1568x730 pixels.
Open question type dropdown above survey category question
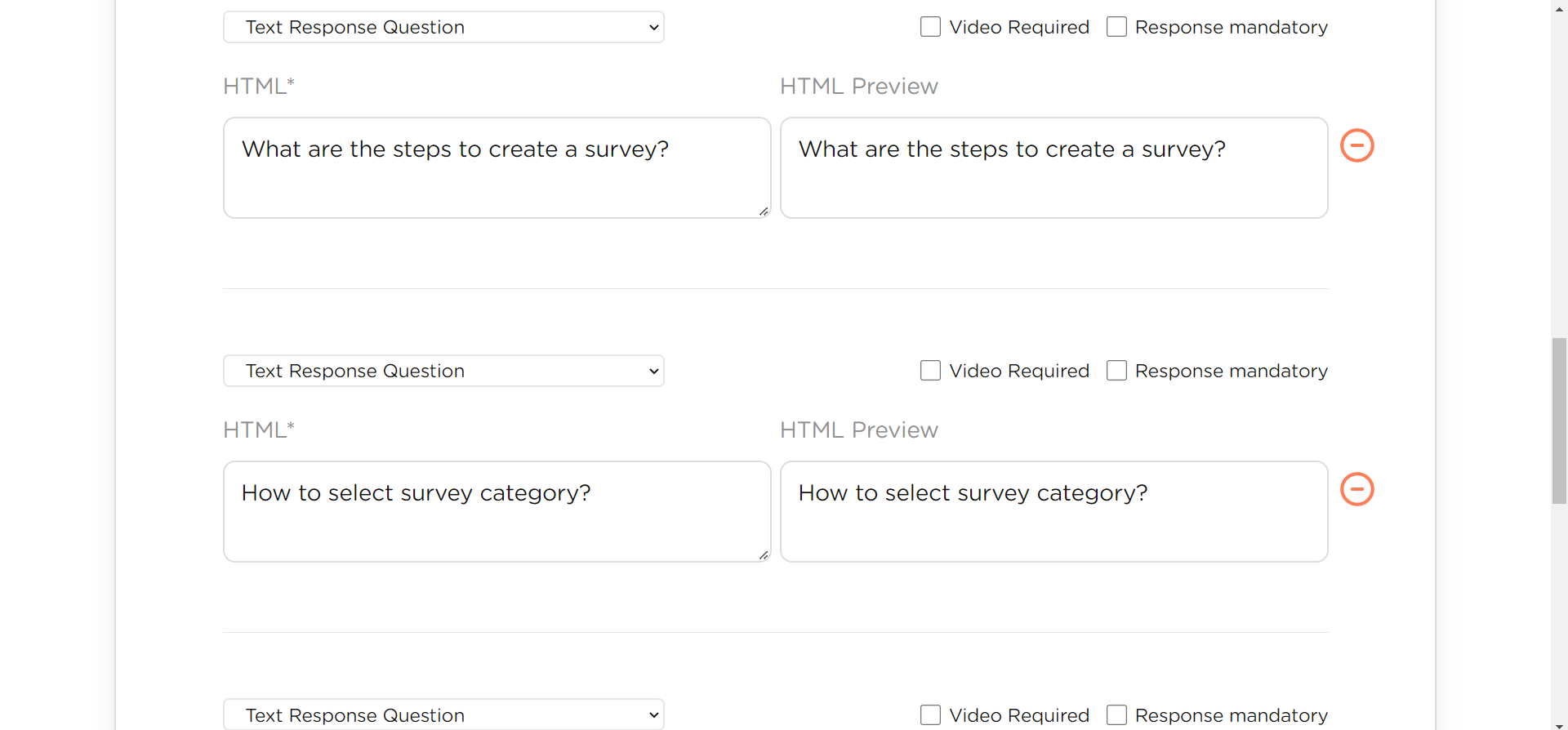[443, 371]
